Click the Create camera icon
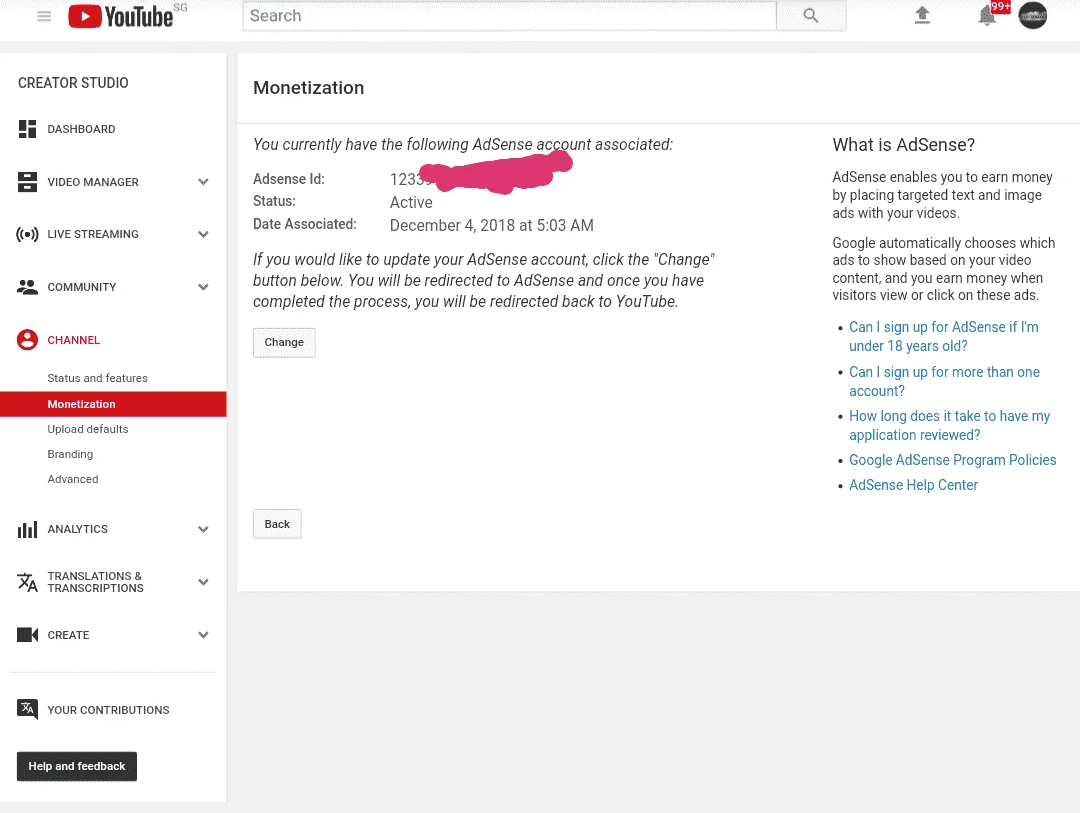Screen dimensions: 1080x813 click(28, 635)
